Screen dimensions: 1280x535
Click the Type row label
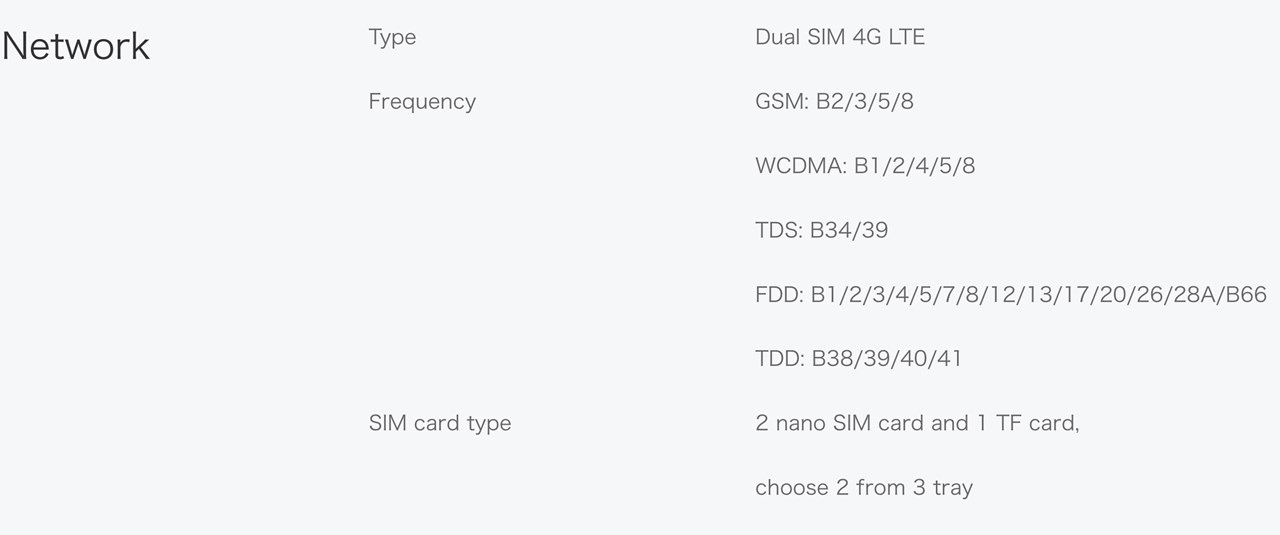pos(392,37)
